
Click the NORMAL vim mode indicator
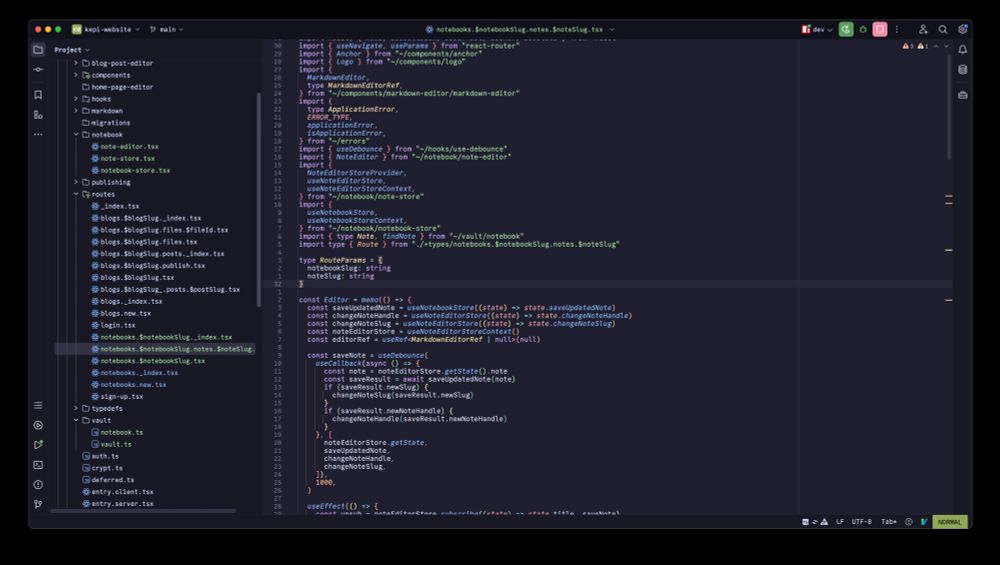point(950,522)
